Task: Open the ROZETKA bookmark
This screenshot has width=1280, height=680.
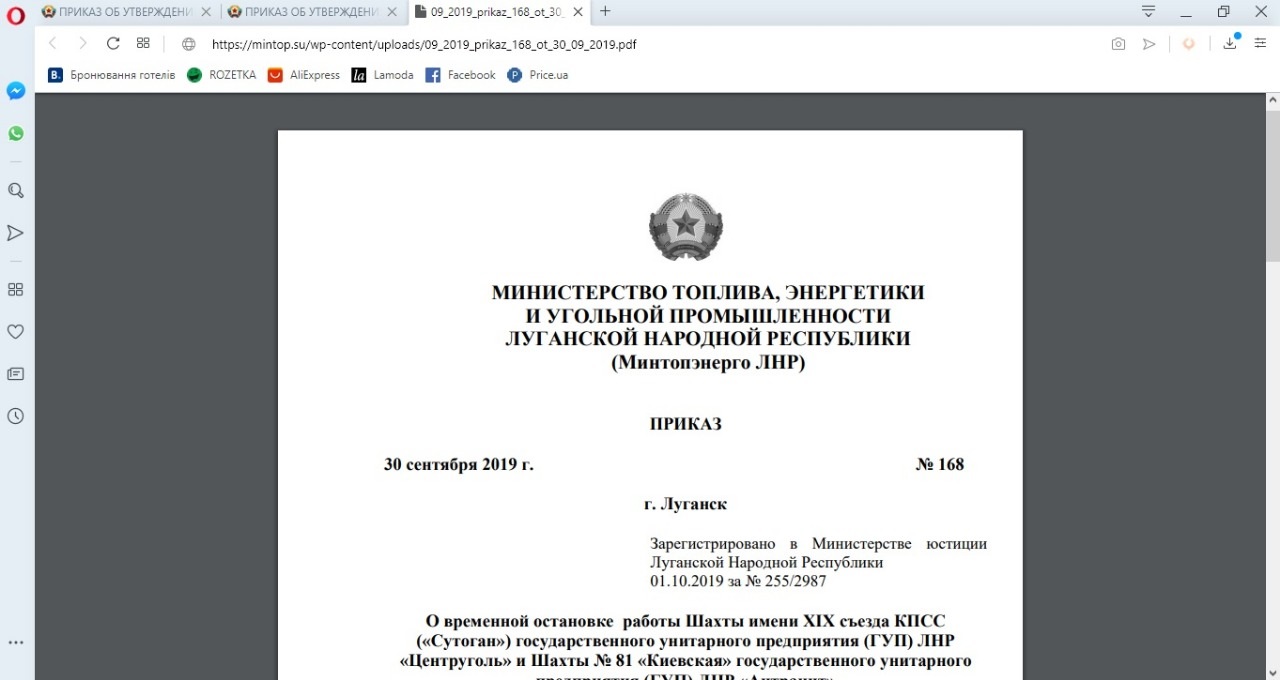Action: (221, 75)
